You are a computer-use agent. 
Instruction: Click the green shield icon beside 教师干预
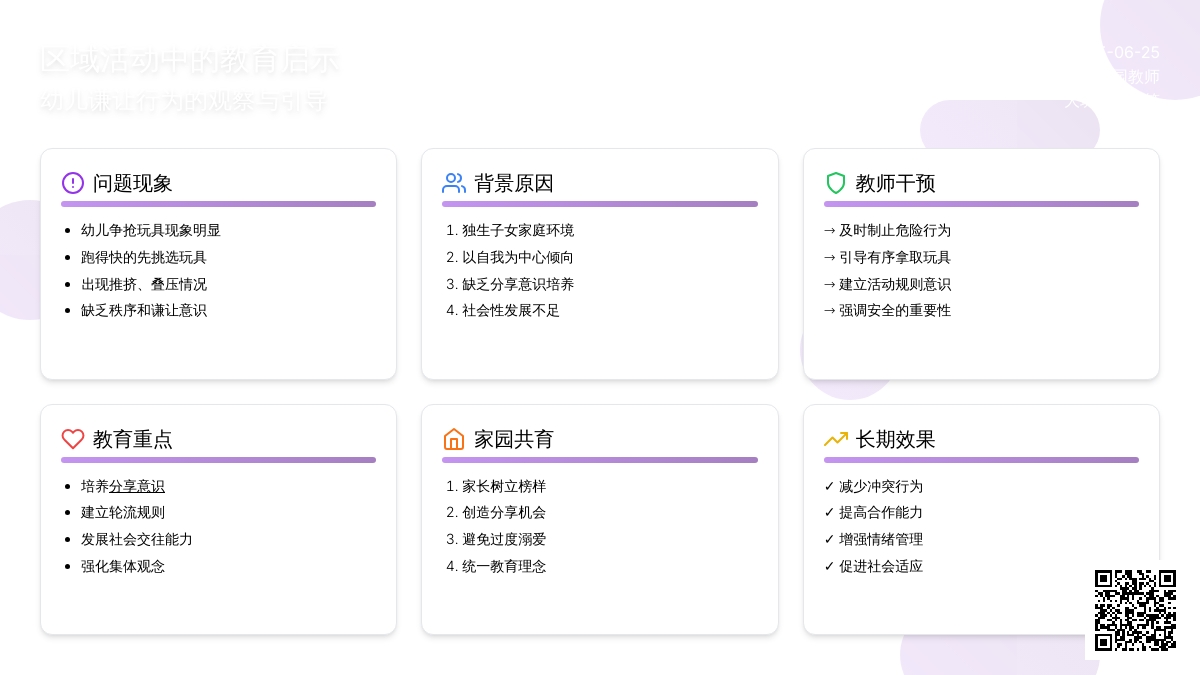click(x=836, y=183)
